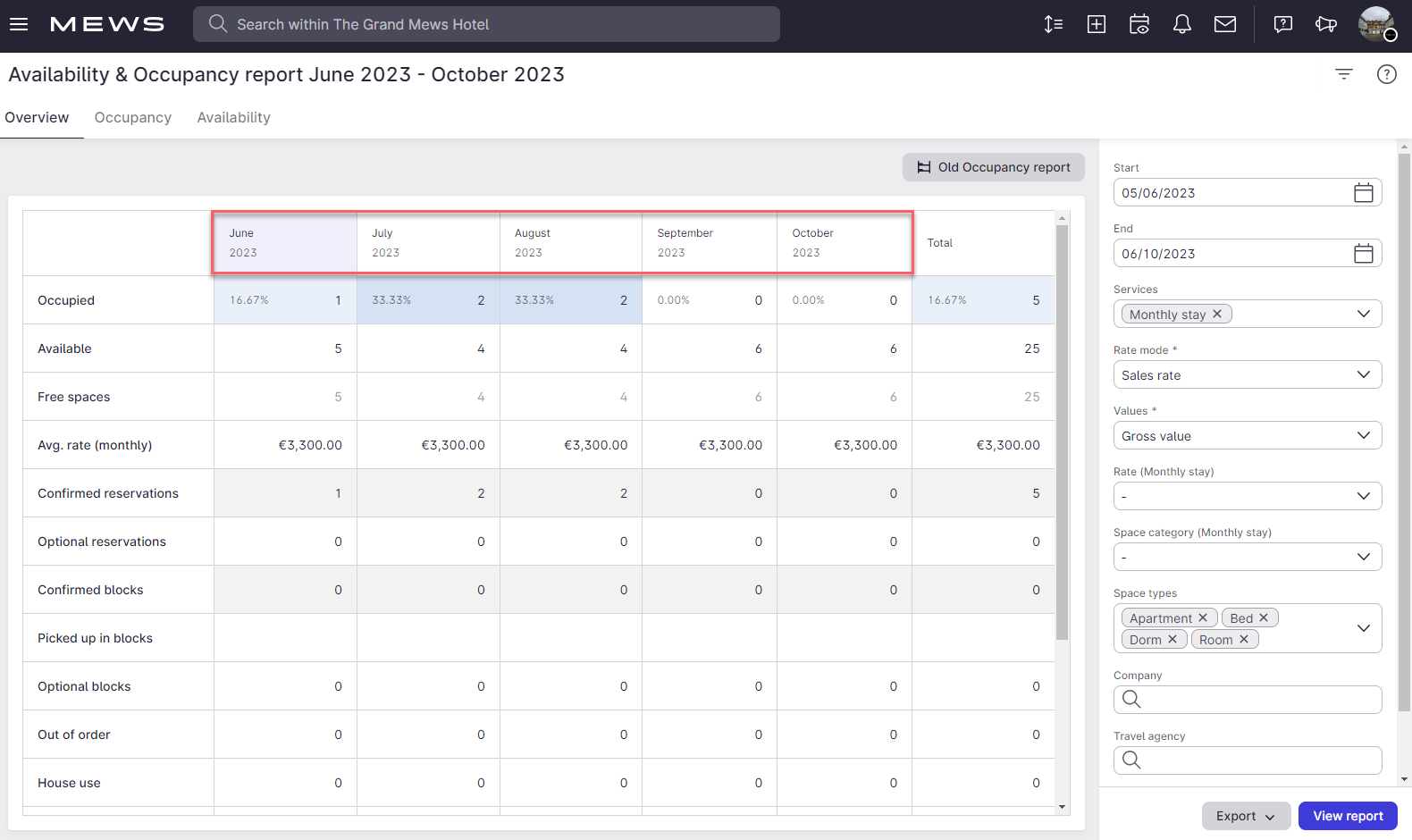Remove the Apartment space type tag
This screenshot has width=1412, height=840.
coord(1203,617)
